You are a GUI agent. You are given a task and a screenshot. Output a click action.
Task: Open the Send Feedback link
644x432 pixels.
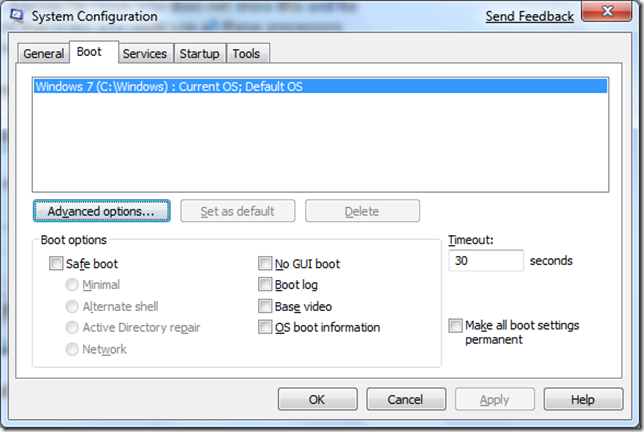(x=529, y=16)
